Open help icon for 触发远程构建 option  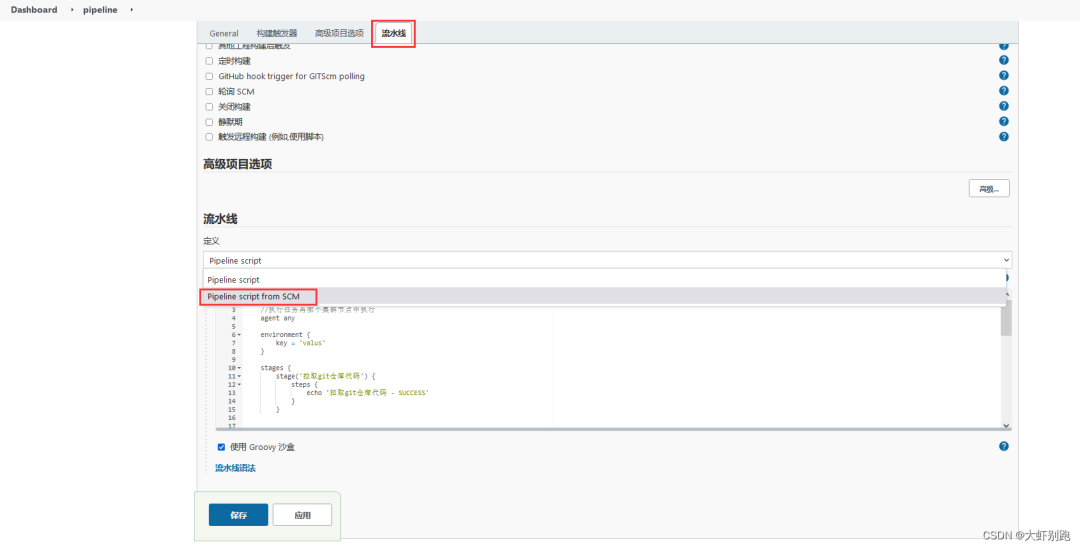(1004, 136)
